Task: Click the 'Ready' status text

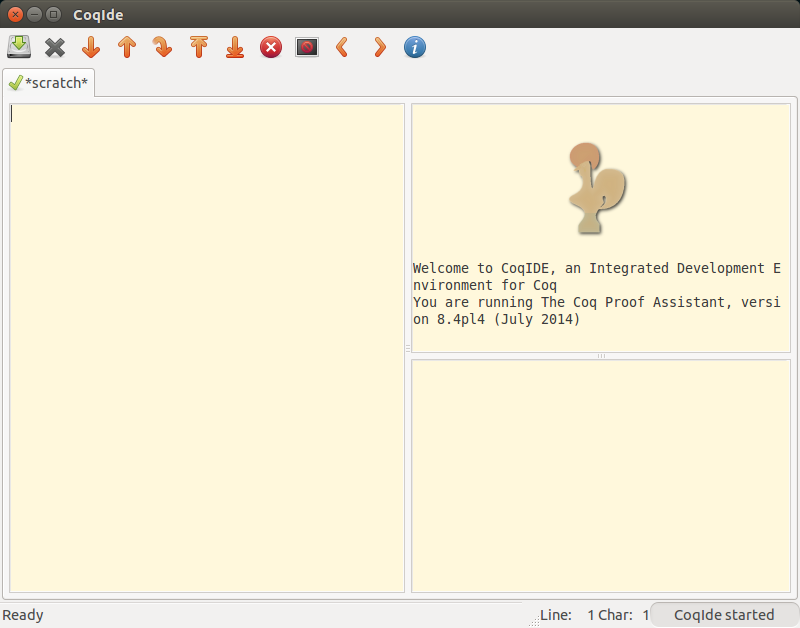Action: click(x=23, y=615)
